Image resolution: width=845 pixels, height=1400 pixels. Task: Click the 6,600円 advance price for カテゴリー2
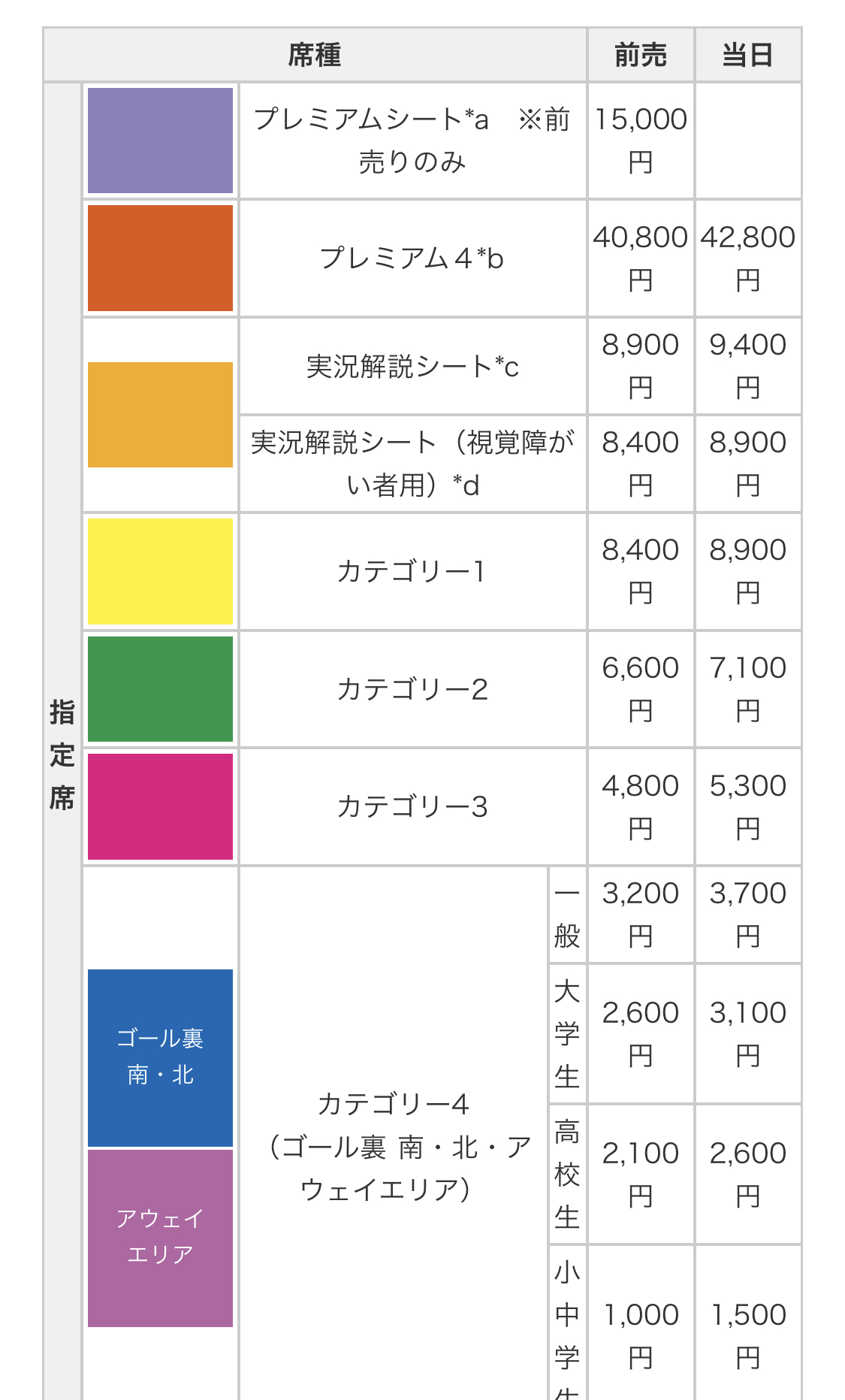[640, 689]
